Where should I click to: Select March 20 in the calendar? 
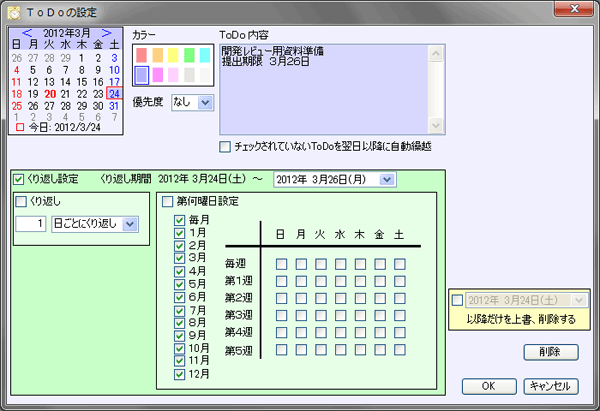tap(50, 94)
